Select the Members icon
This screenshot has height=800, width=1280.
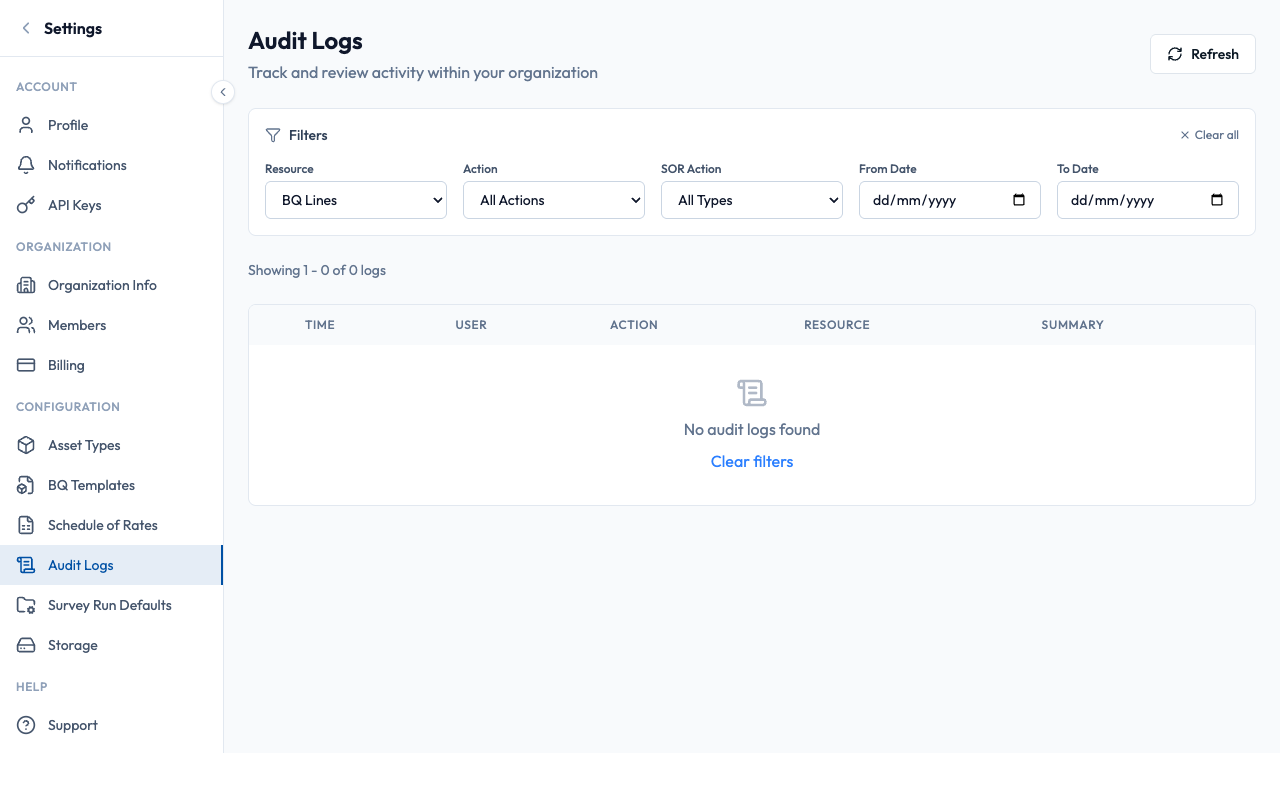tap(26, 324)
